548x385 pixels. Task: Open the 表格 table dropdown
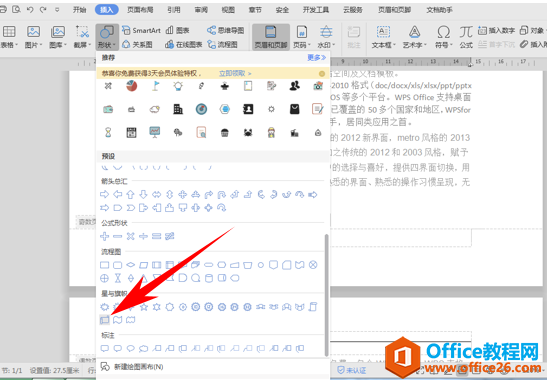(9, 37)
